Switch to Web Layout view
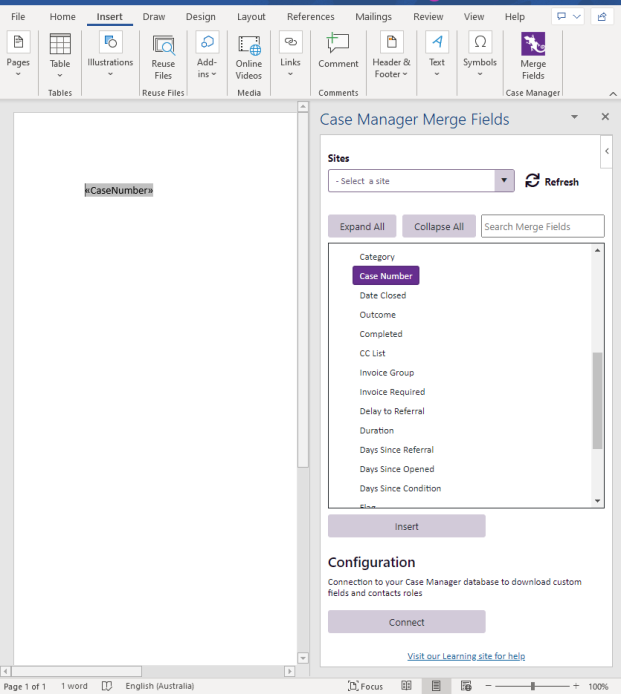 pos(466,686)
